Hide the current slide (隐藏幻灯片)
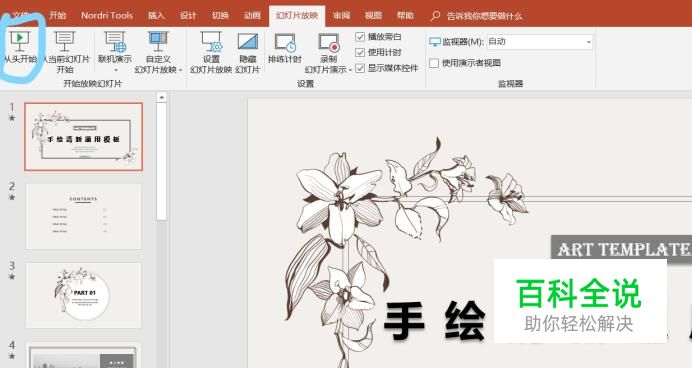This screenshot has width=692, height=368. click(248, 52)
